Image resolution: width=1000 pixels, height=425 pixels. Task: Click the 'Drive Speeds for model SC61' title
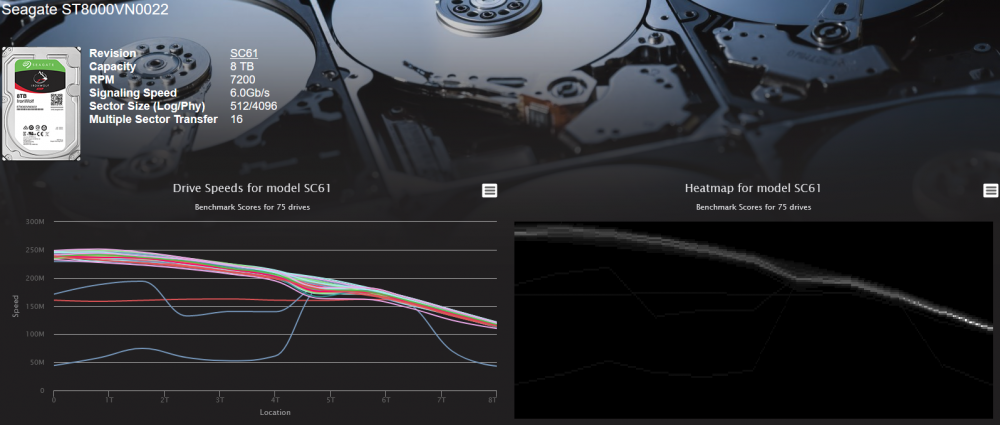[x=252, y=188]
